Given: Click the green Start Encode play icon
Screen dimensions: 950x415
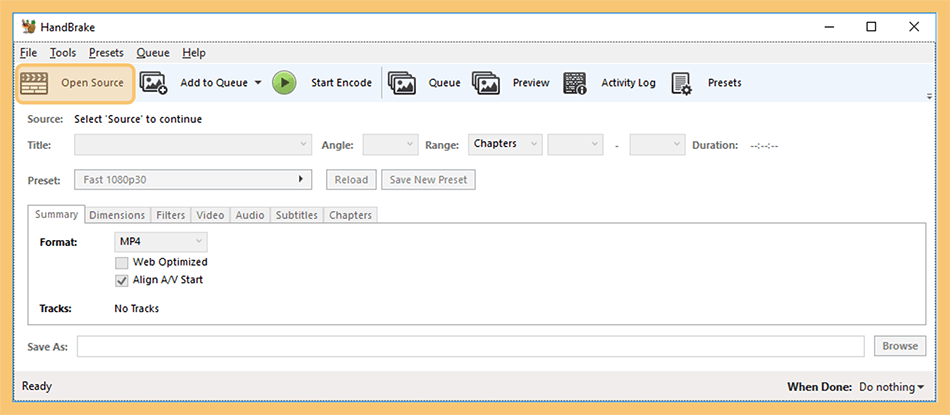Looking at the screenshot, I should click(x=284, y=83).
